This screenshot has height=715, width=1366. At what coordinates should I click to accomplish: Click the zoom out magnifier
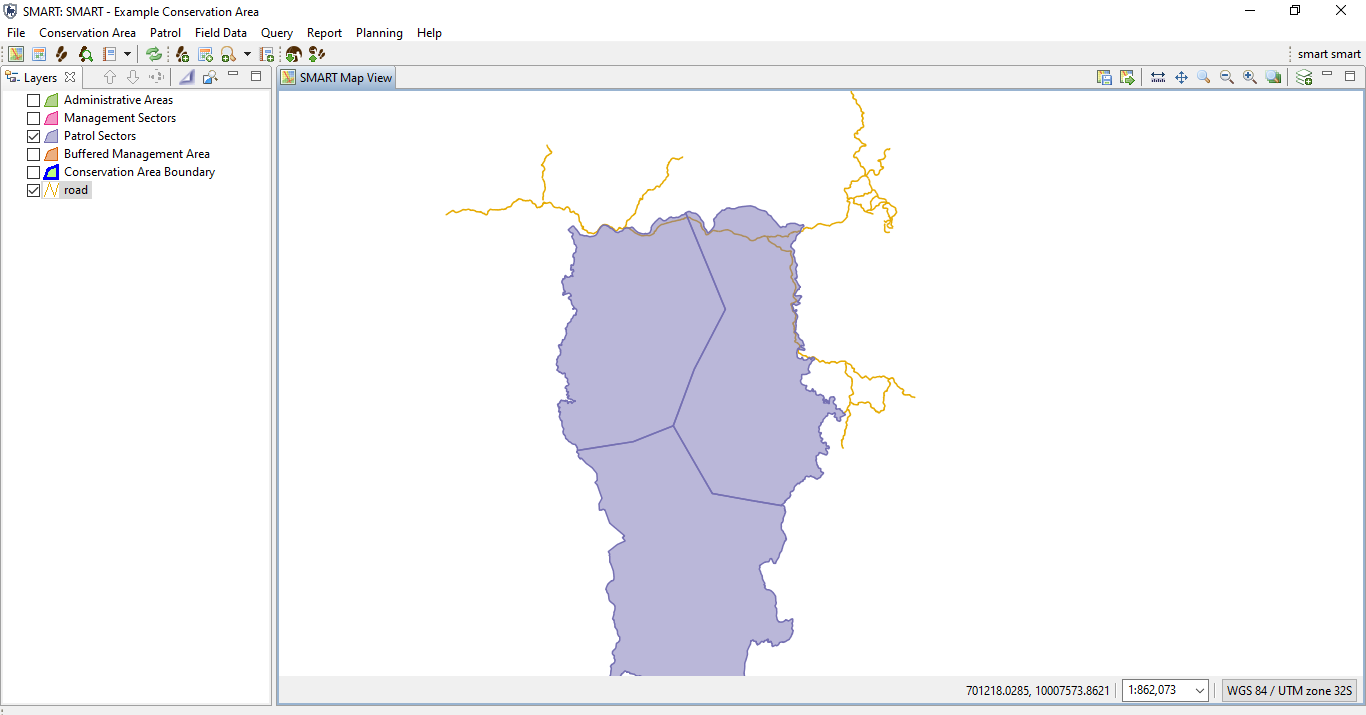pyautogui.click(x=1227, y=77)
